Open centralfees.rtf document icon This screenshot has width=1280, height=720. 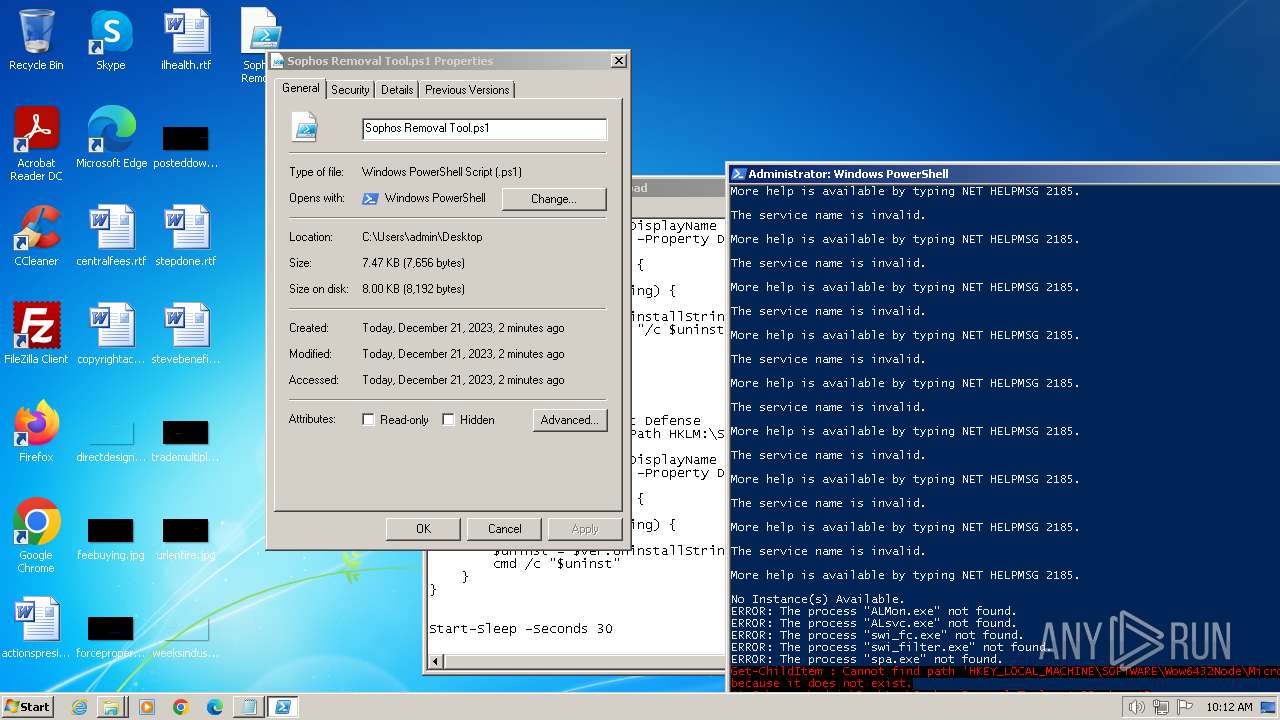[111, 236]
